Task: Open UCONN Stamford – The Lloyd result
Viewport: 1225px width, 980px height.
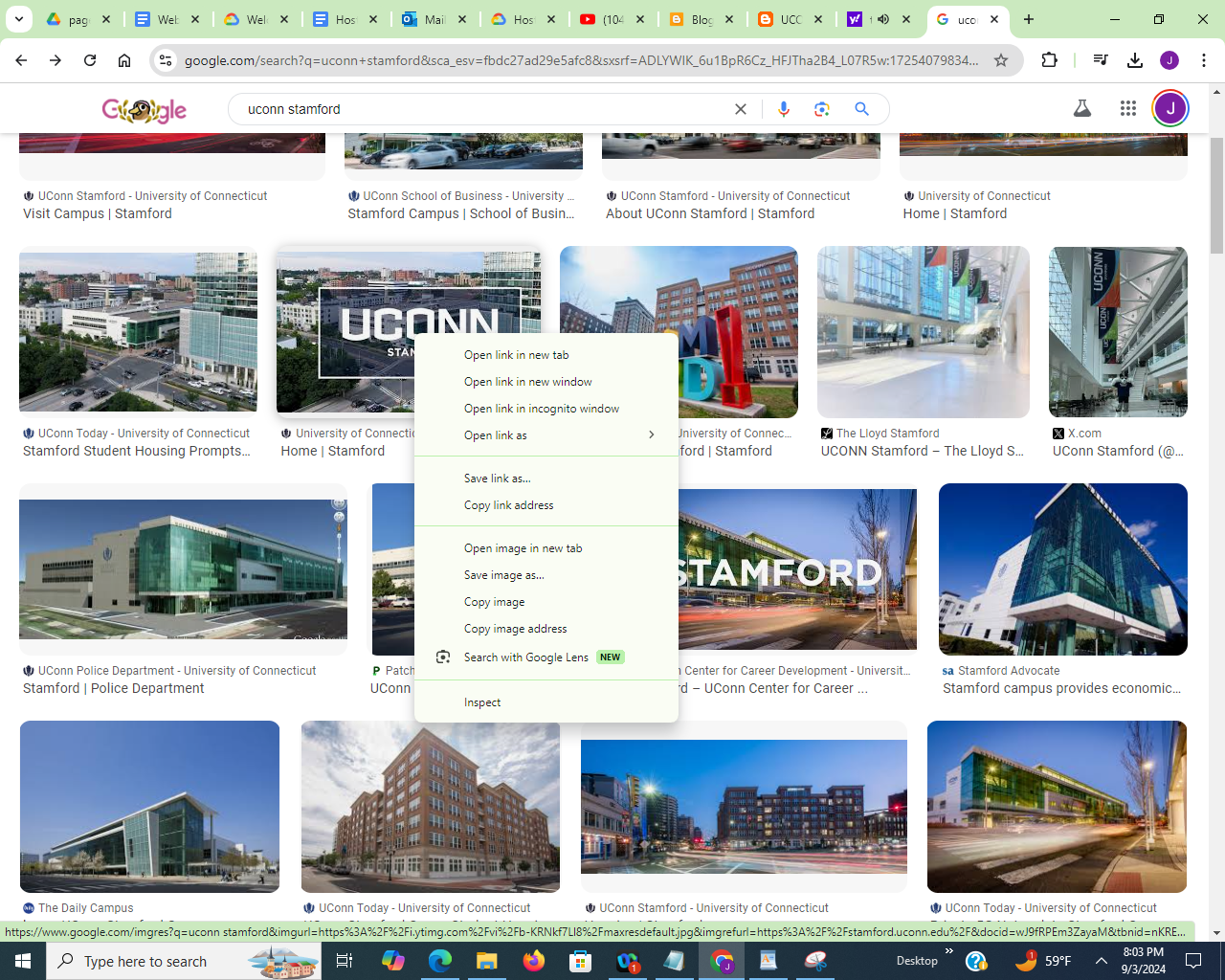Action: (922, 451)
